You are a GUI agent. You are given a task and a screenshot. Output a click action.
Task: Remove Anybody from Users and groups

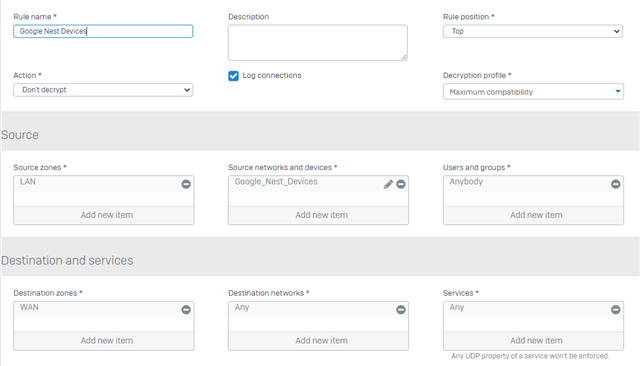[616, 184]
